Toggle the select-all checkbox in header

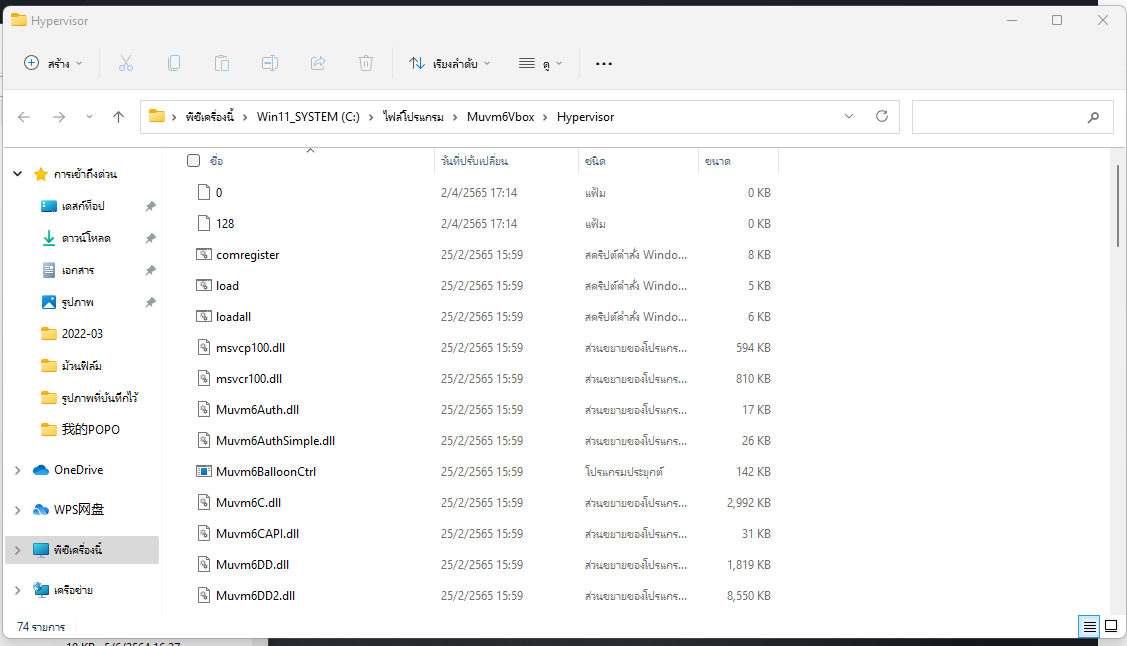coord(193,160)
